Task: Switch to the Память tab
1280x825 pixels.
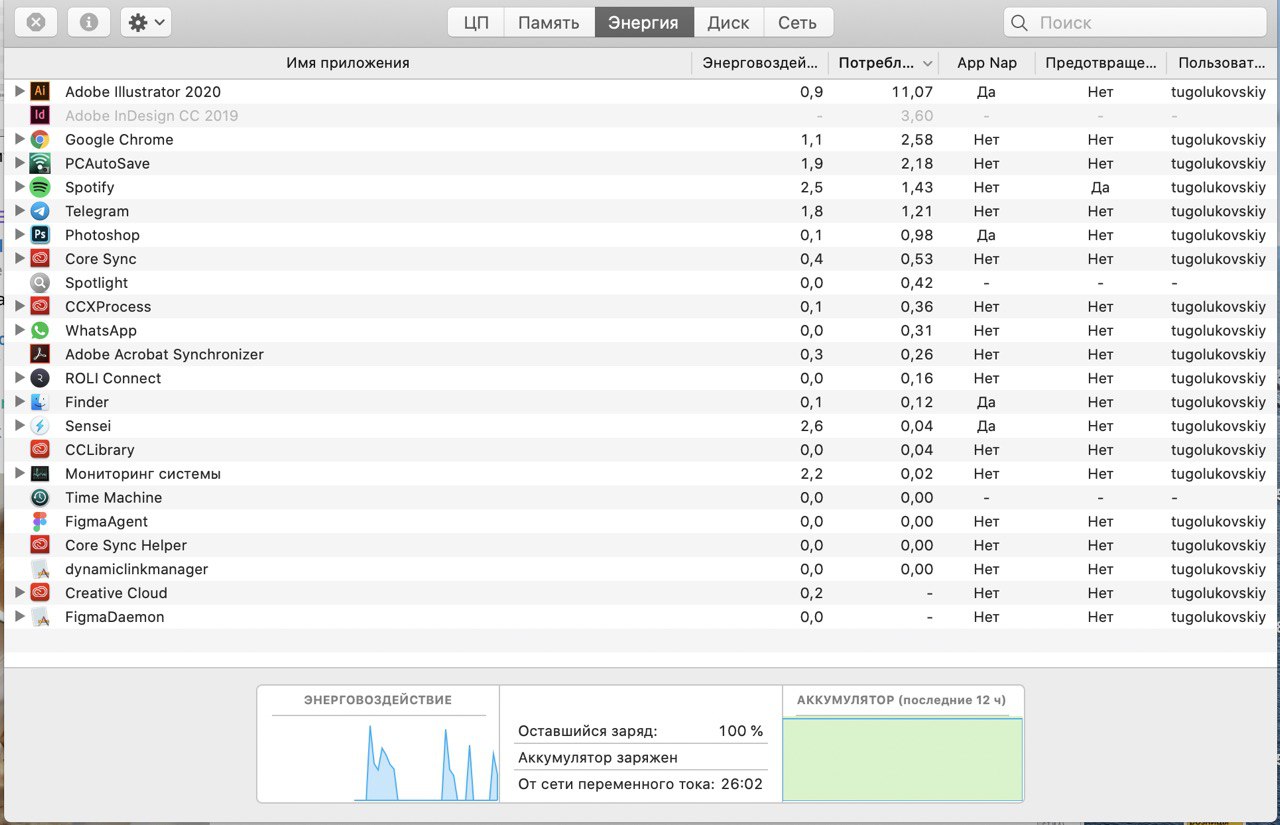Action: tap(549, 22)
